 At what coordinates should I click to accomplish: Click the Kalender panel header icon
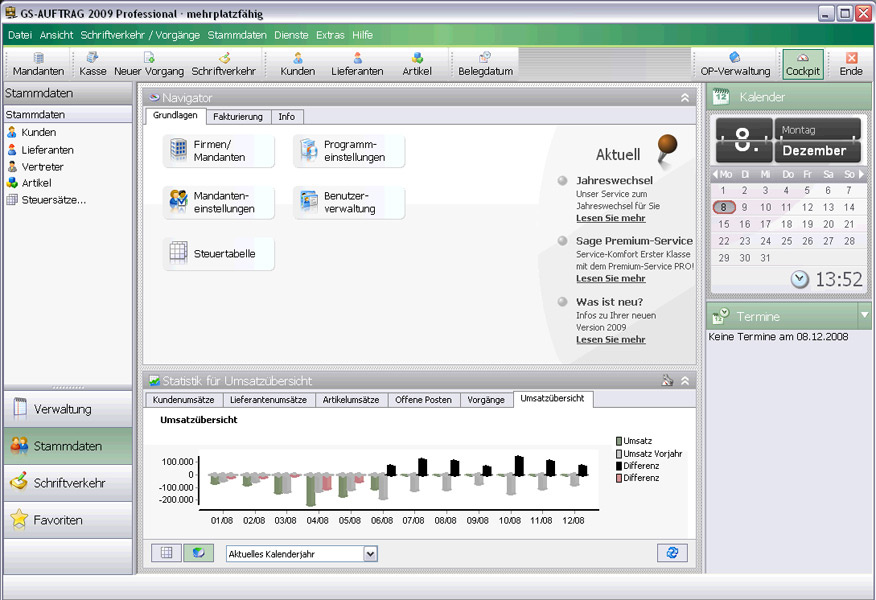coord(721,96)
